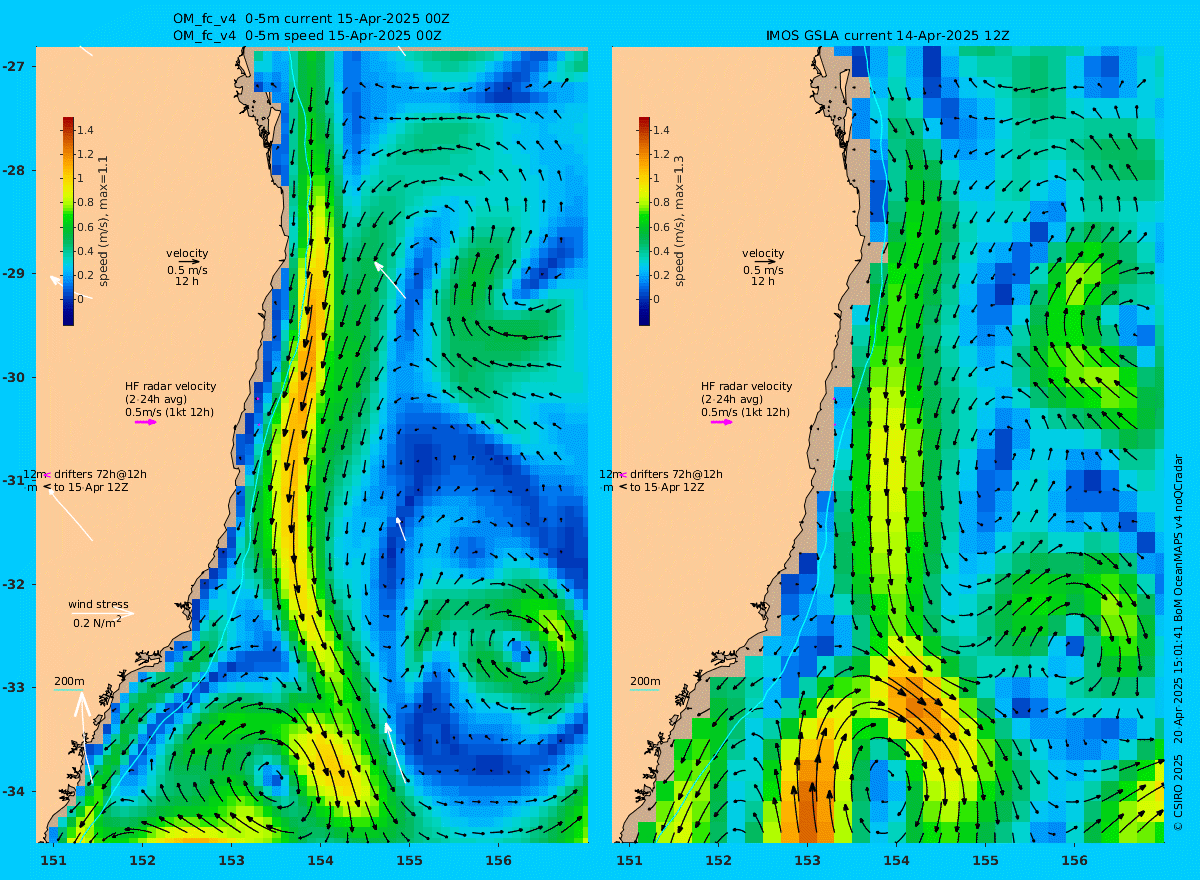The width and height of the screenshot is (1200, 880).
Task: Click colorbar tick '1.4' in OM_fc_v4 panel
Action: click(85, 130)
